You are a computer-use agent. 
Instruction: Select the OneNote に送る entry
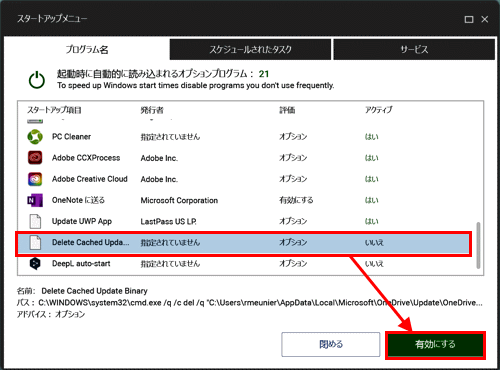tap(78, 200)
